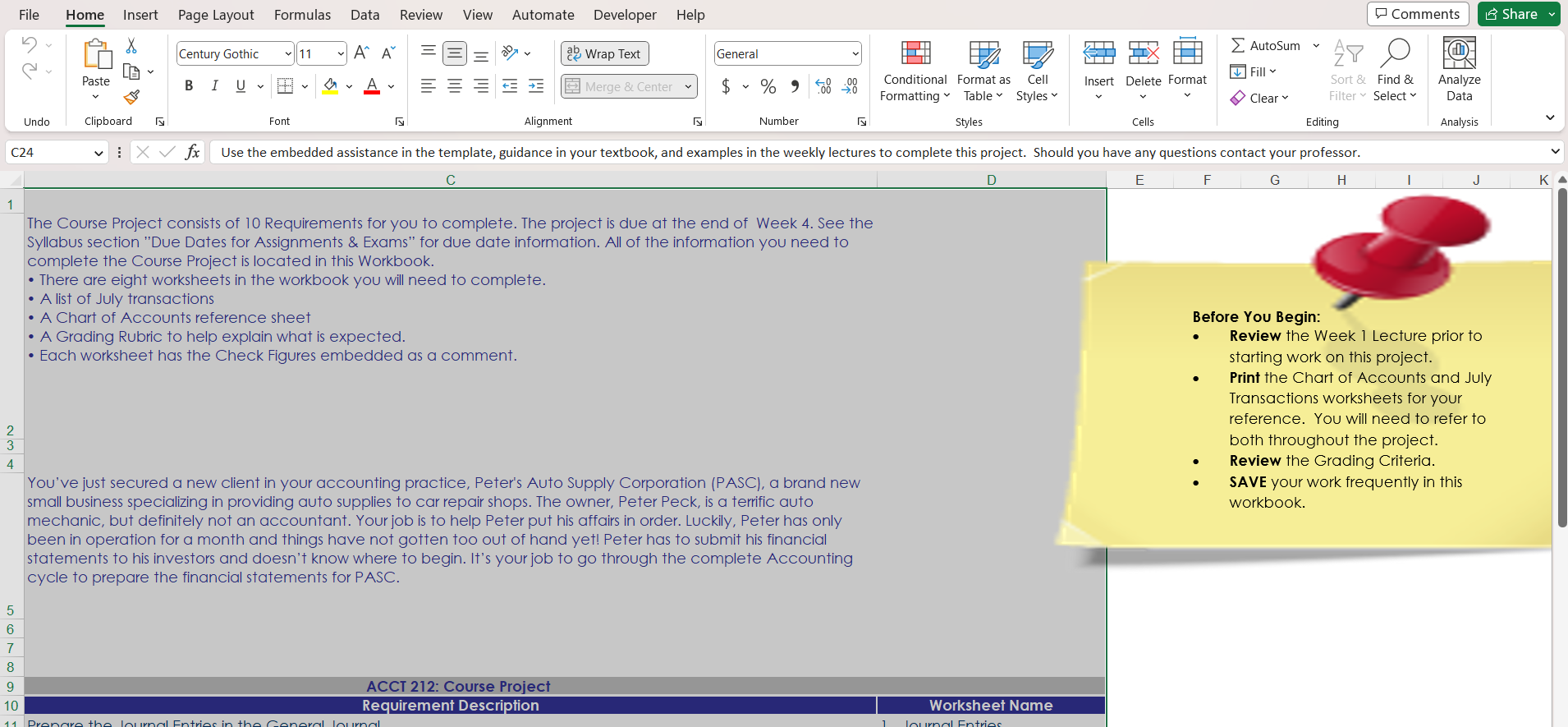Cut selection with scissors icon

click(x=131, y=46)
